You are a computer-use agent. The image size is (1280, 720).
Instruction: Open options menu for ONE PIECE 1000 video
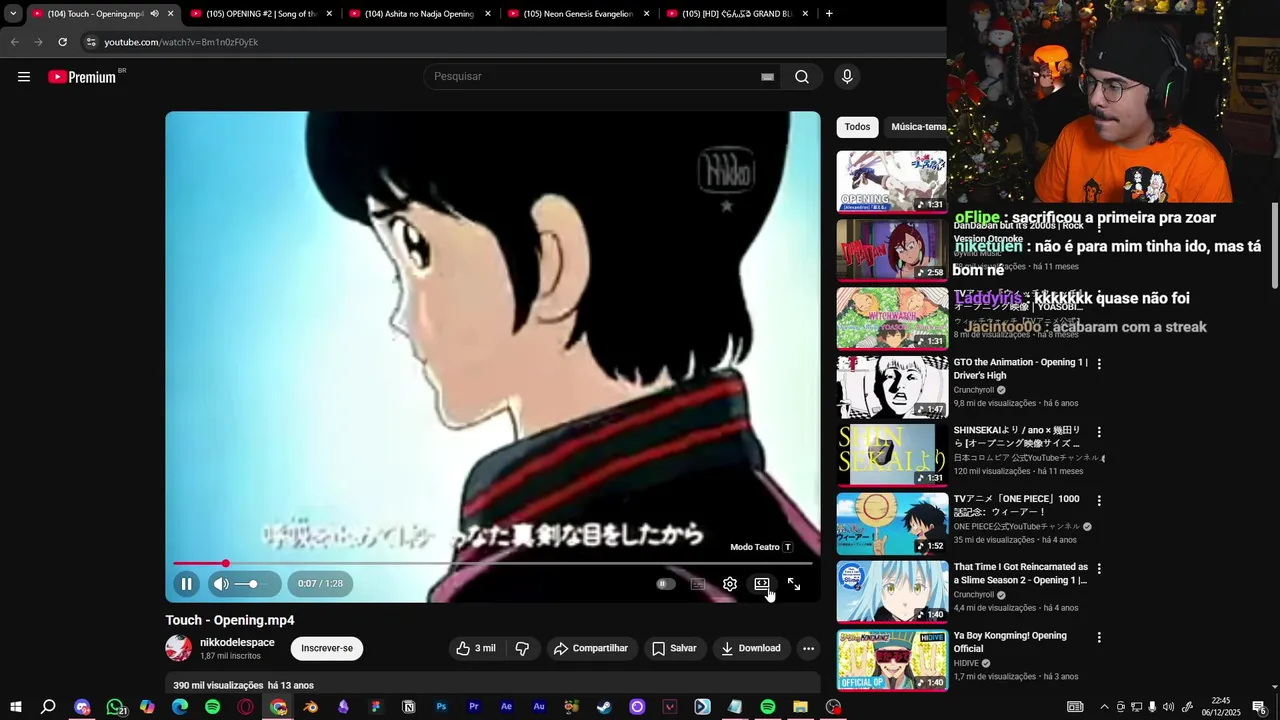pos(1099,500)
